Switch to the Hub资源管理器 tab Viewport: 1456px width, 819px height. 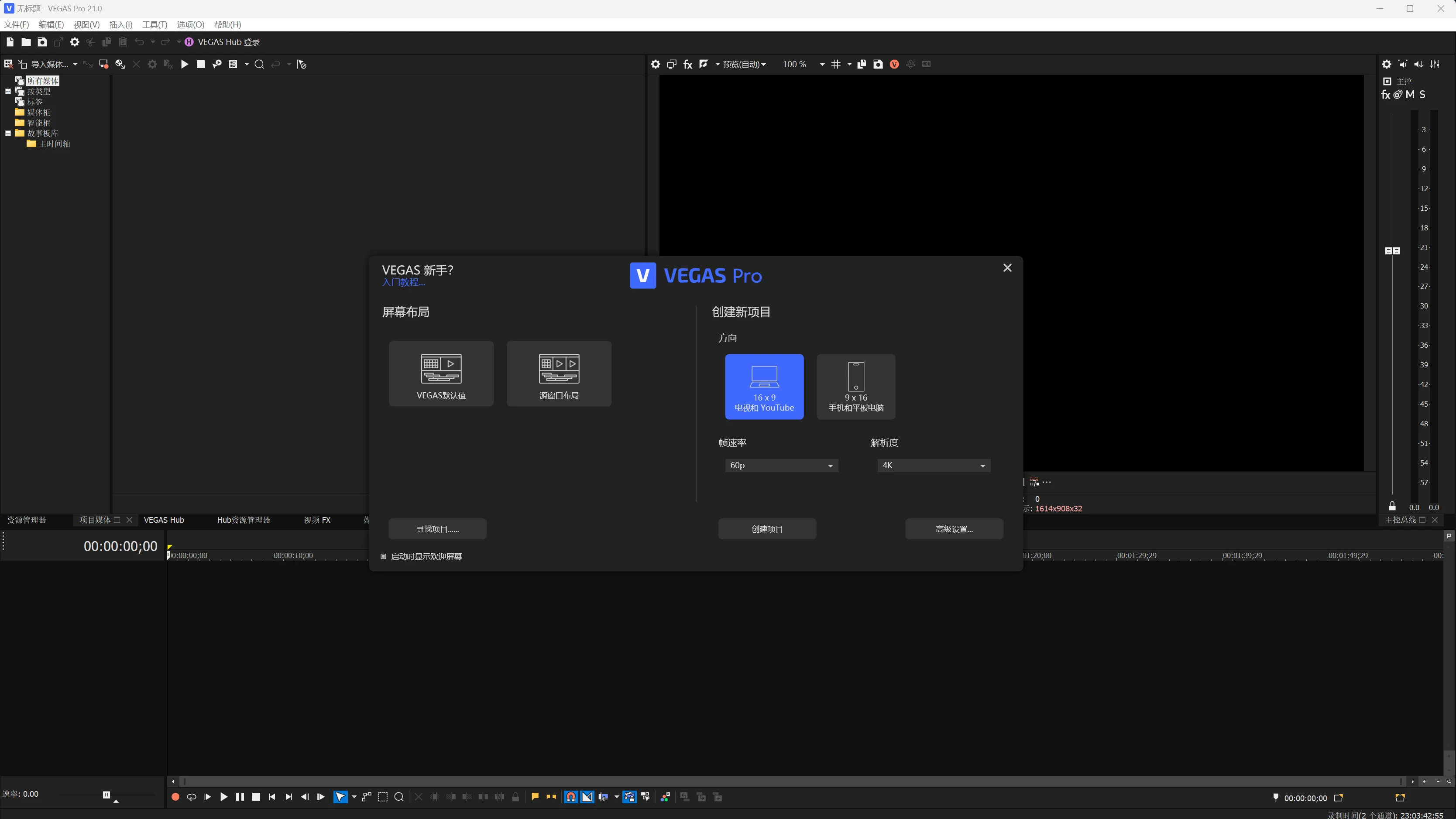[244, 520]
